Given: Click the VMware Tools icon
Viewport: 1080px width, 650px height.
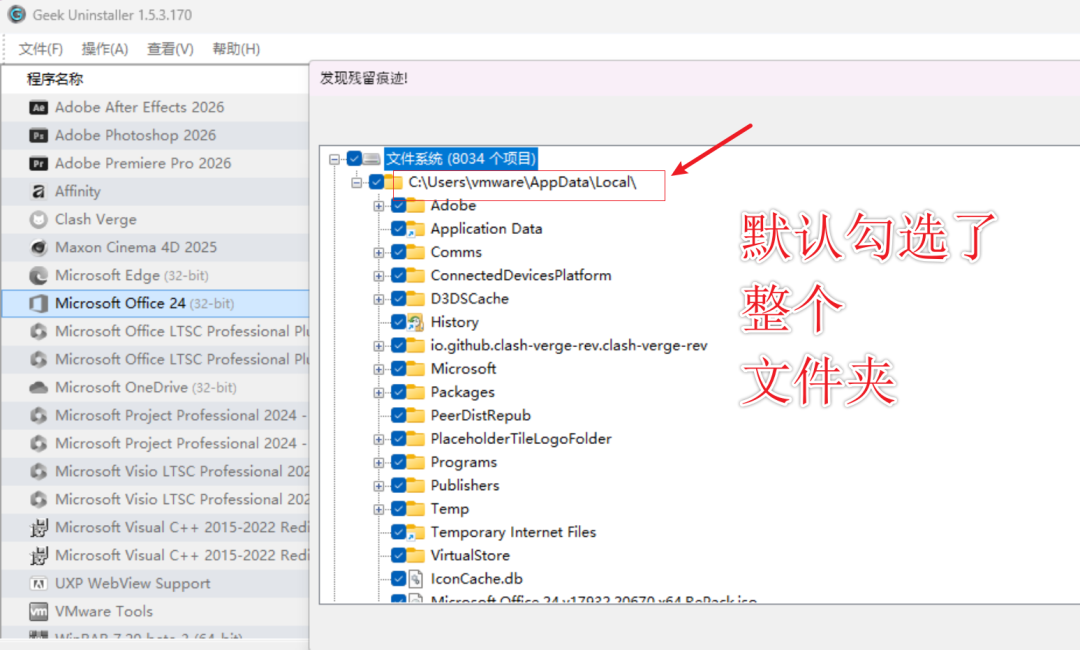Looking at the screenshot, I should [39, 611].
